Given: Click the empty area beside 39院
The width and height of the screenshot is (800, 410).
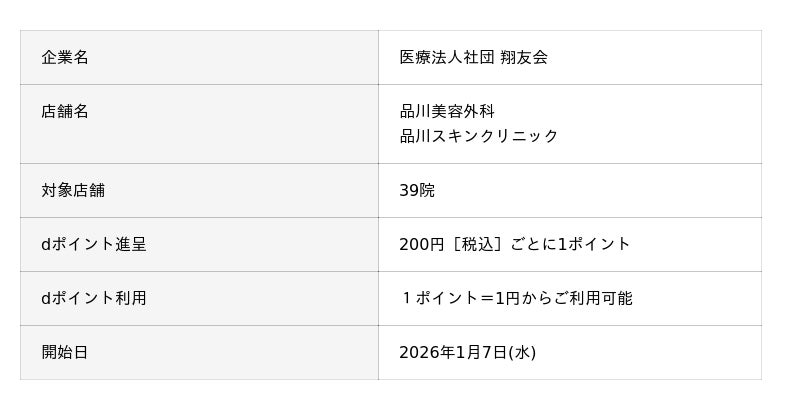Looking at the screenshot, I should pyautogui.click(x=600, y=190).
